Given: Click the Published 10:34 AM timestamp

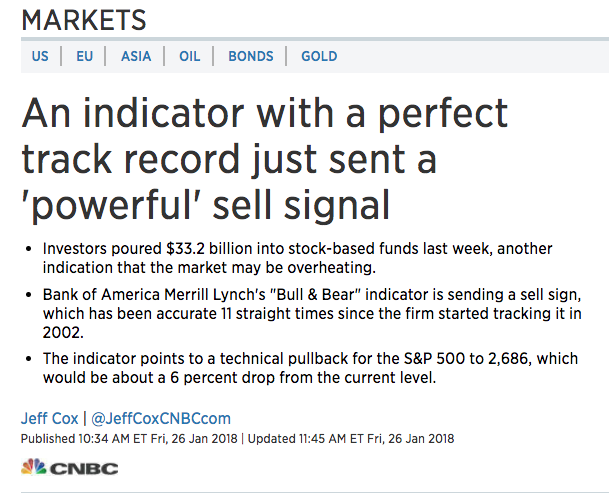Looking at the screenshot, I should (129, 439).
